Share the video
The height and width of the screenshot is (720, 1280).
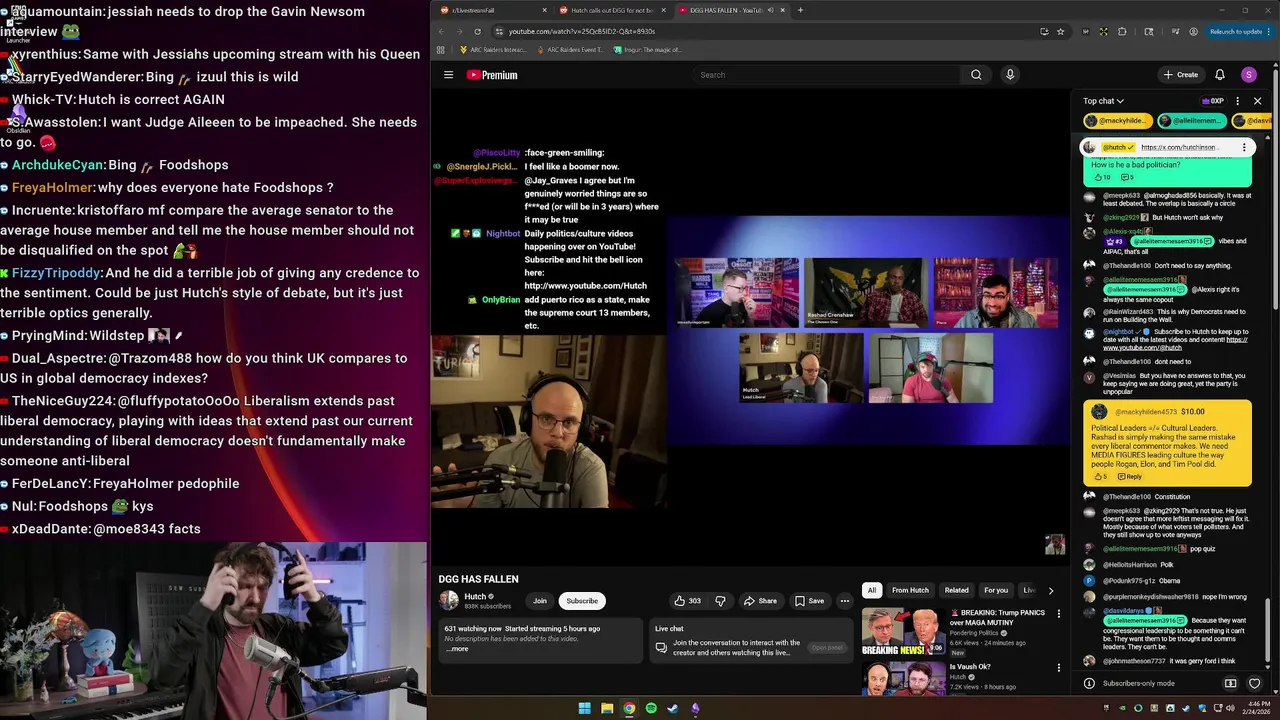click(760, 601)
